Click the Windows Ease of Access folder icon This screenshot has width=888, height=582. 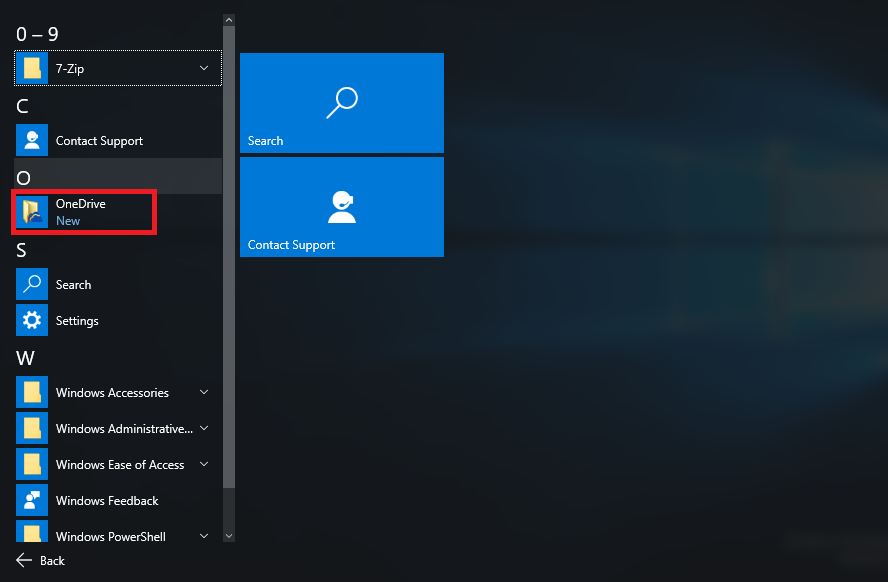(x=32, y=464)
